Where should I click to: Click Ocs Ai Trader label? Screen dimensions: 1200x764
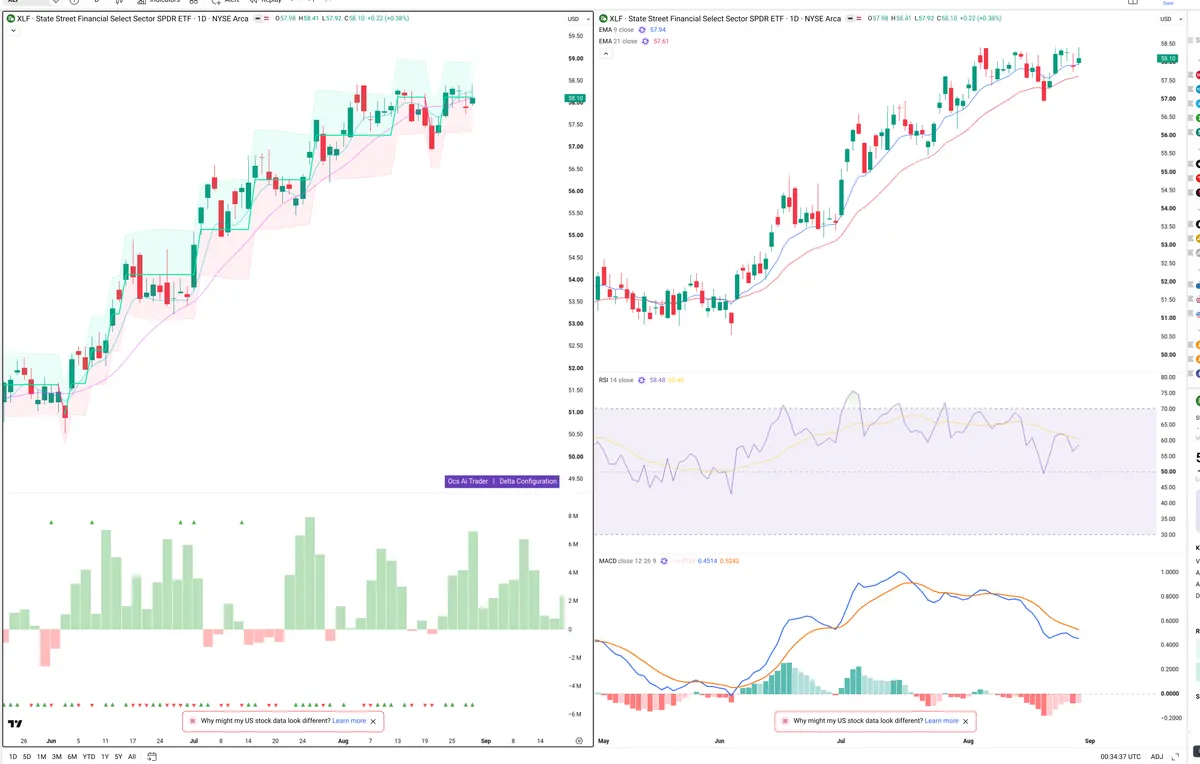(468, 481)
